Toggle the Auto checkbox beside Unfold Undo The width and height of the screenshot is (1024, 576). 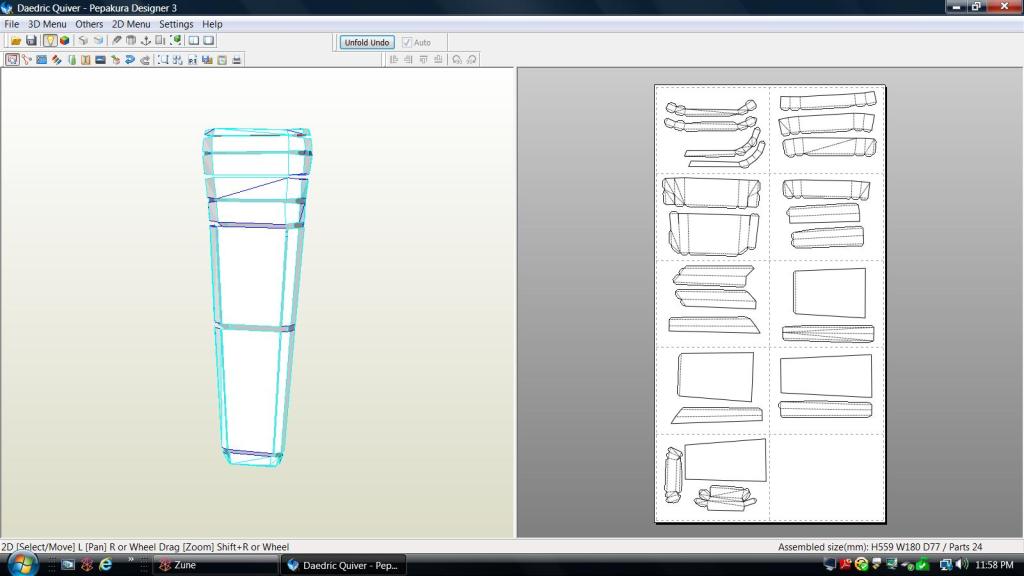[x=407, y=43]
